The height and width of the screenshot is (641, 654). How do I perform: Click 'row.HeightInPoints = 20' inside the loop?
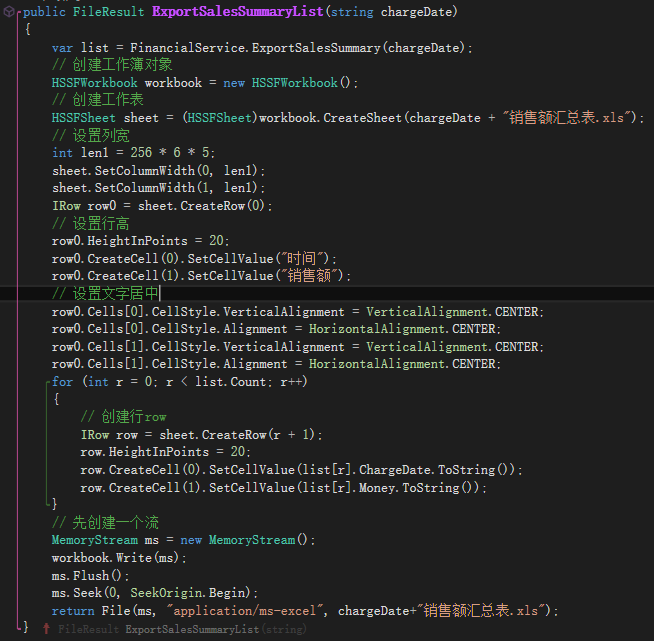[x=166, y=452]
